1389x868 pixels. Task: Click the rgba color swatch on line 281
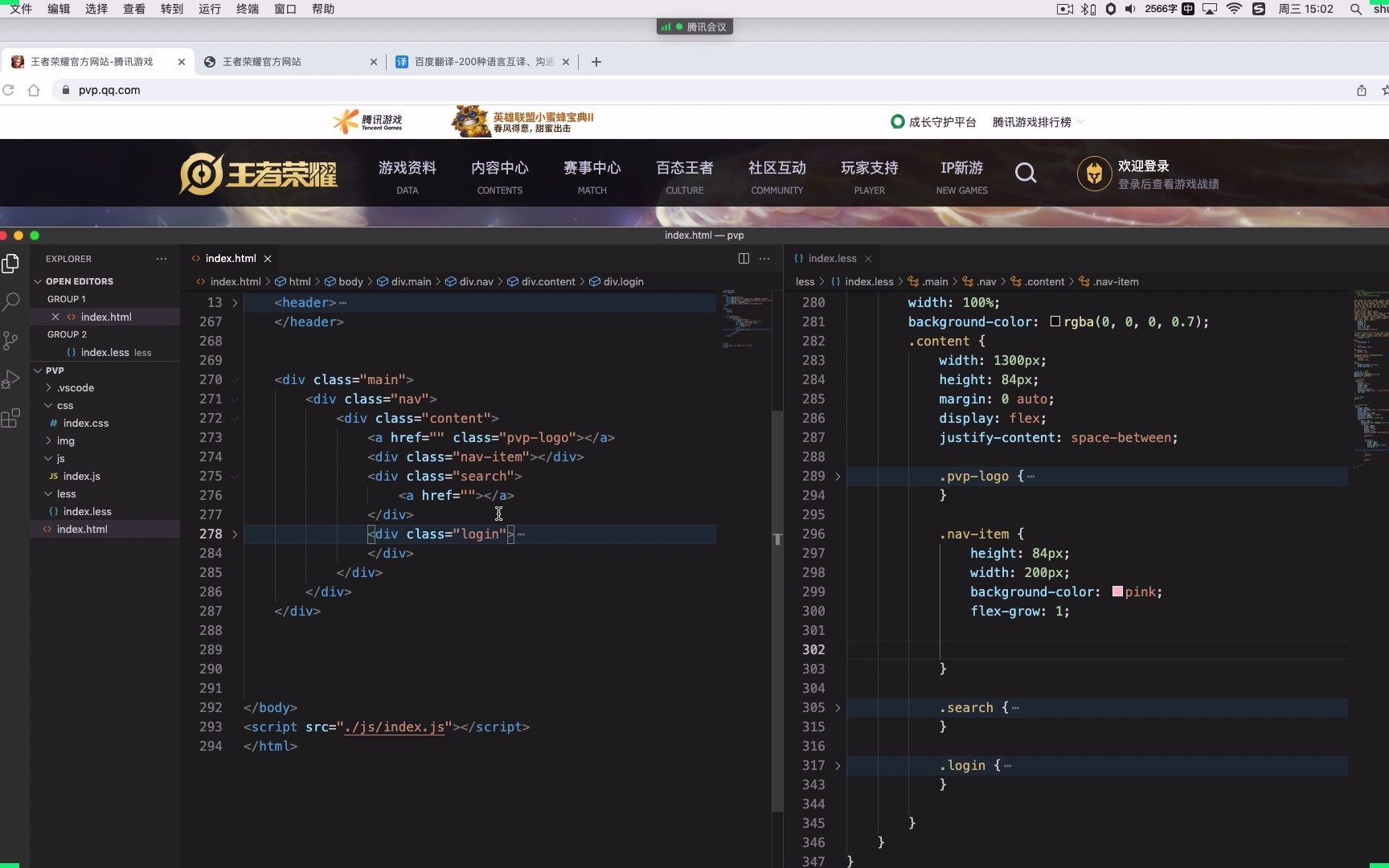(1055, 321)
